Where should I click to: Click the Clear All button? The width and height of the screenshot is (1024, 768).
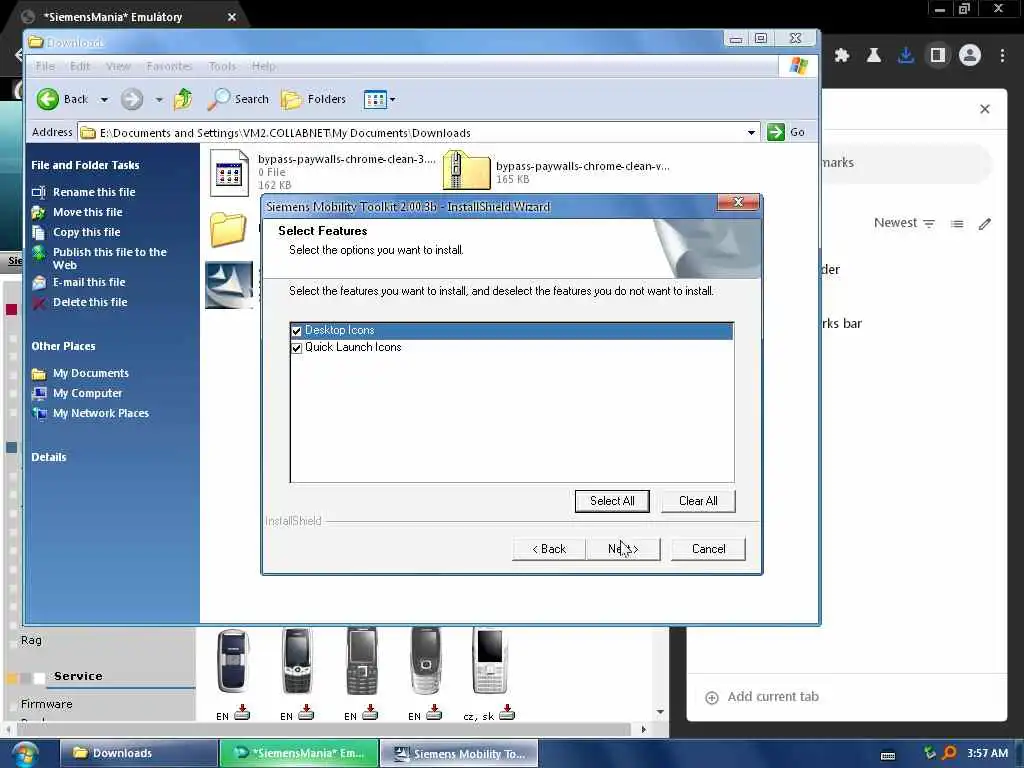(x=698, y=501)
